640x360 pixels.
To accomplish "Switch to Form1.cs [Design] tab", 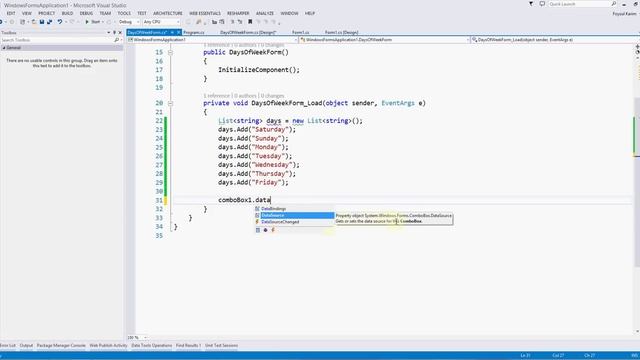I will [x=342, y=32].
